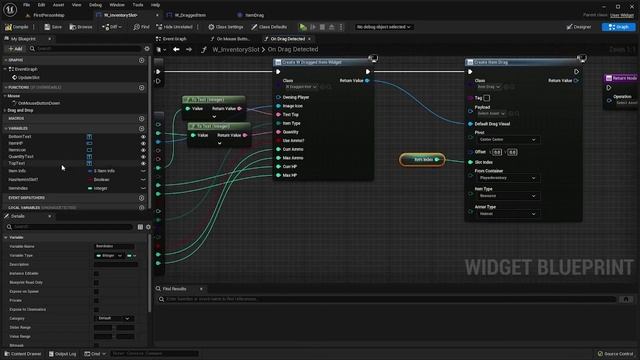Enable Private checkbox
The width and height of the screenshot is (640, 360).
96,300
